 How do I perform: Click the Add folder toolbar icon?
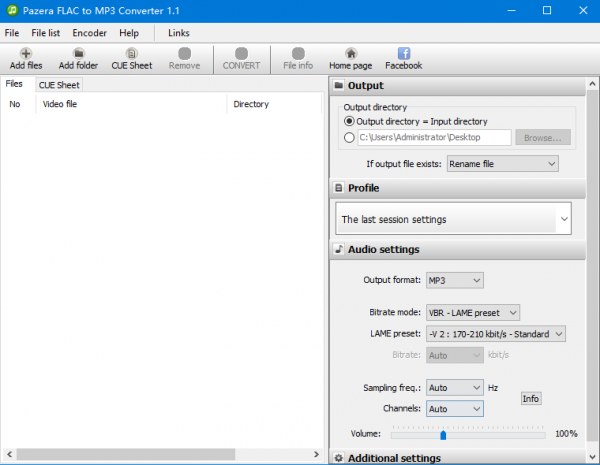coord(78,53)
